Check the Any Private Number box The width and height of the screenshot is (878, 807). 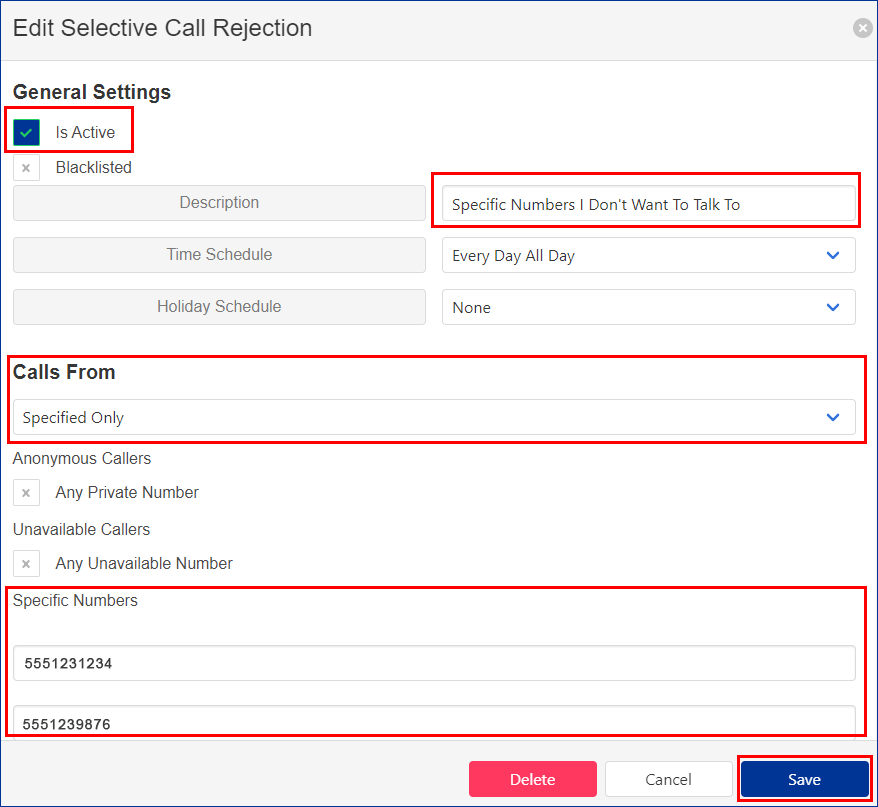27,493
